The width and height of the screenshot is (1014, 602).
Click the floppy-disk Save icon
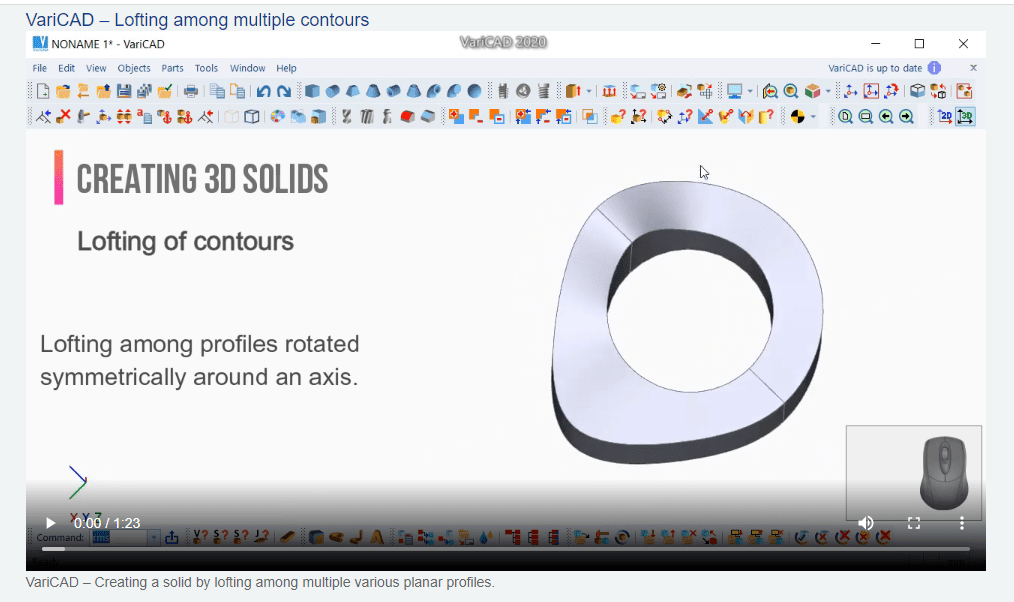124,91
